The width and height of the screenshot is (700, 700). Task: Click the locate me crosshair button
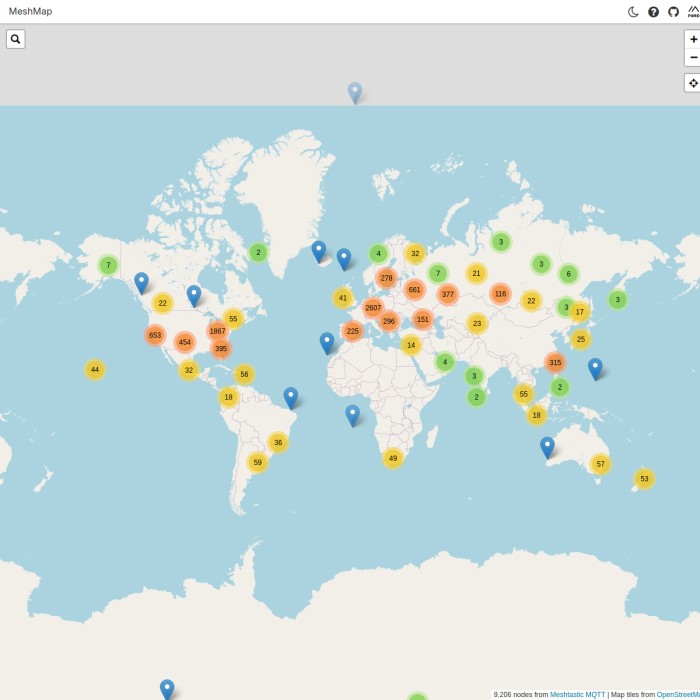pos(693,83)
